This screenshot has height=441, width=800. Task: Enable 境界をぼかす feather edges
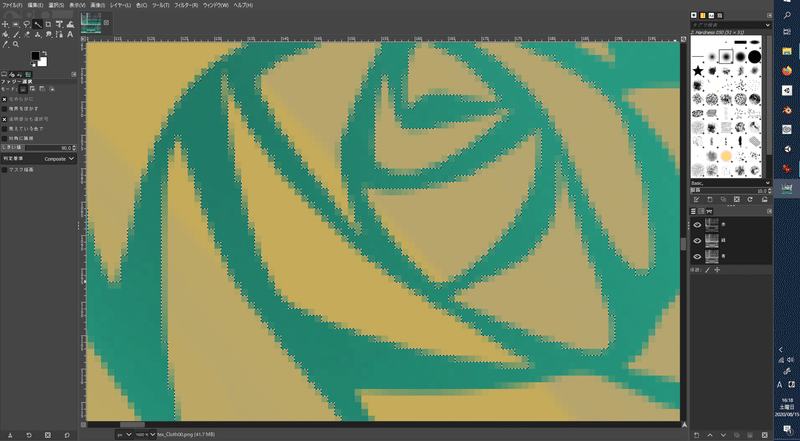pos(5,109)
